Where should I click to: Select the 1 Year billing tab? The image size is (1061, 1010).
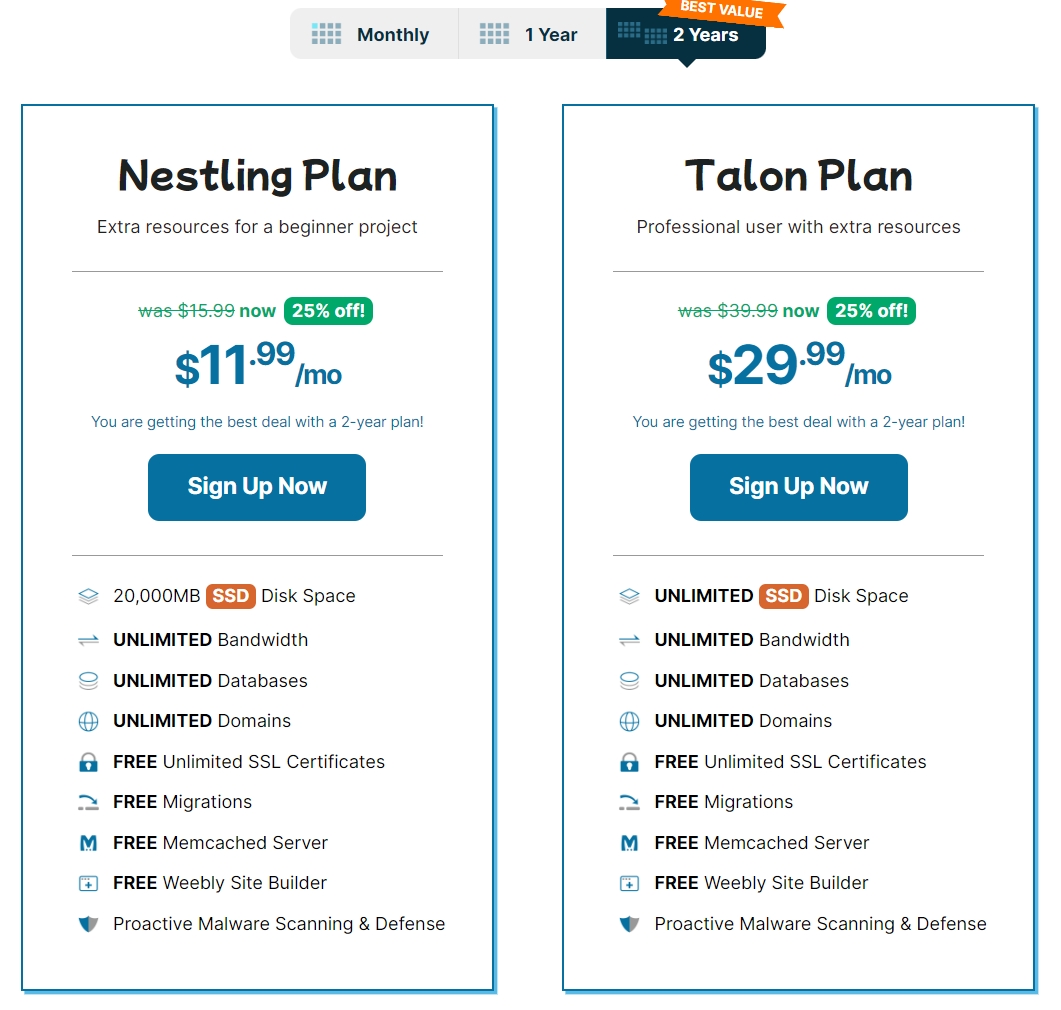[x=532, y=35]
